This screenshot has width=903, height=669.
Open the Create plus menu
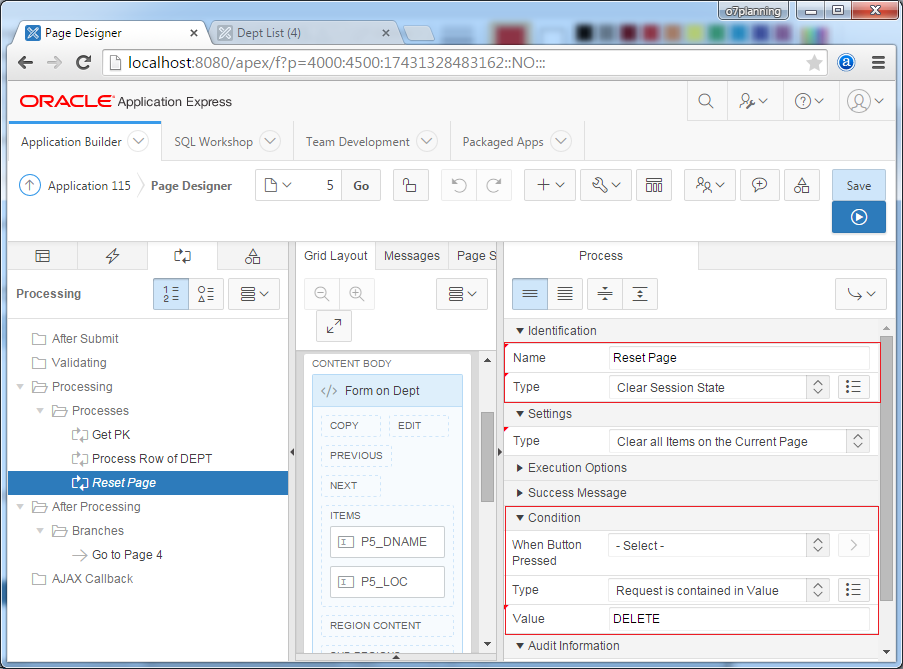pos(549,185)
